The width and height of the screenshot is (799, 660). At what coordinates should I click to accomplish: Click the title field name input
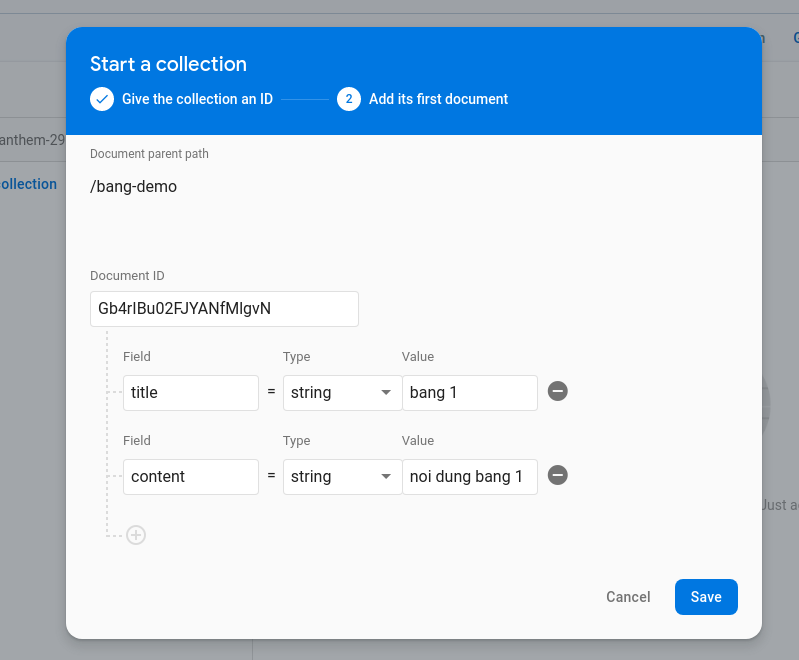click(x=190, y=393)
